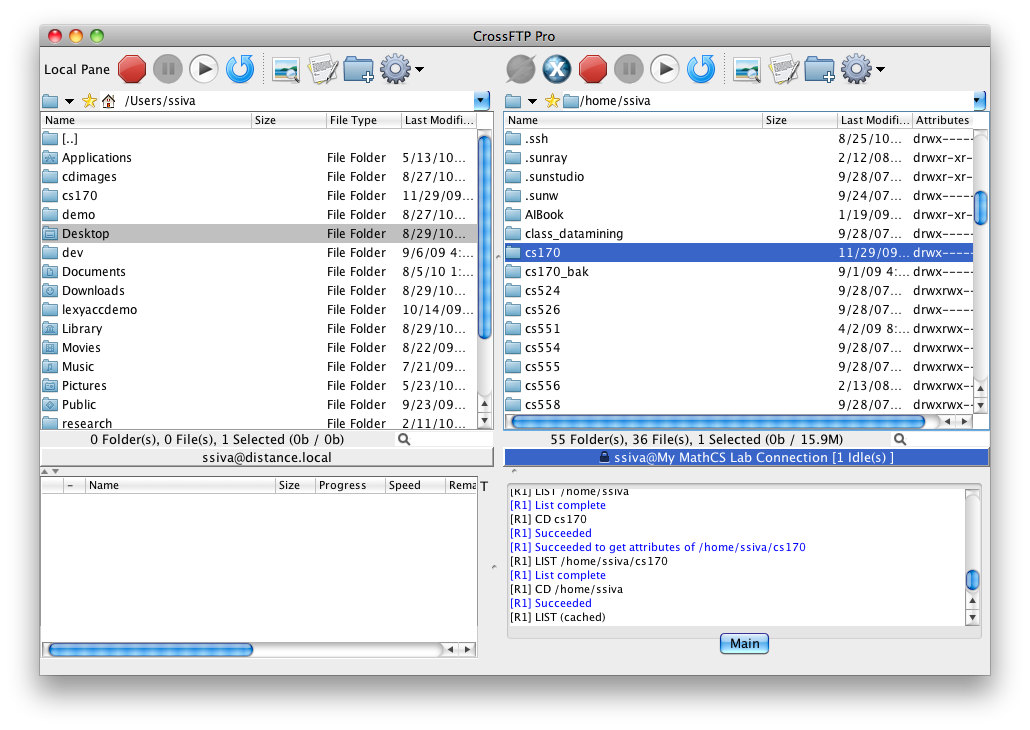The width and height of the screenshot is (1030, 730).
Task: Select the cdimages folder in the local pane
Action: pos(259,177)
